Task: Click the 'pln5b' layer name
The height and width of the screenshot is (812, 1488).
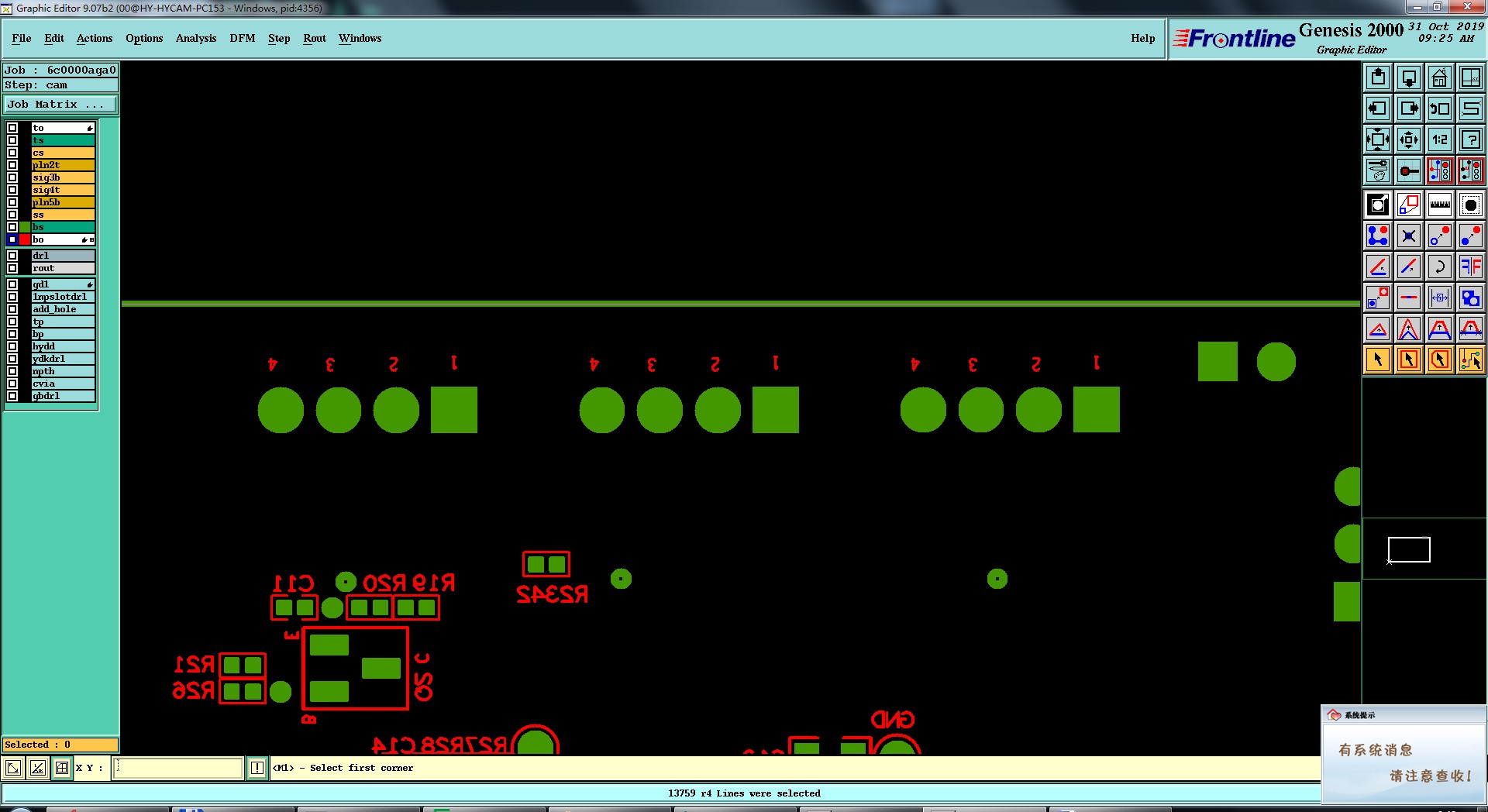Action: click(63, 202)
